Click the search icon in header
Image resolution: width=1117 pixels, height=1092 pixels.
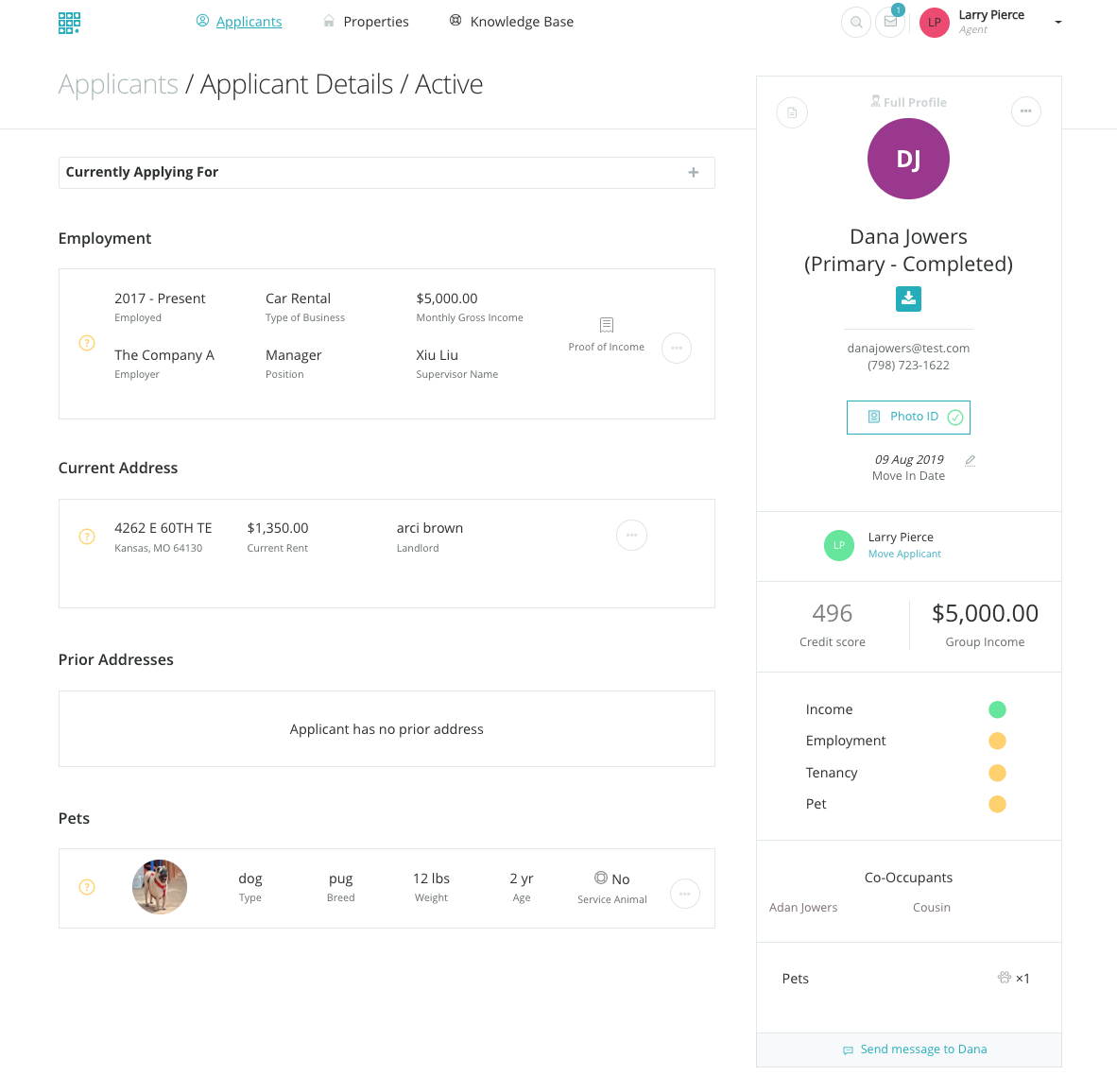tap(855, 22)
